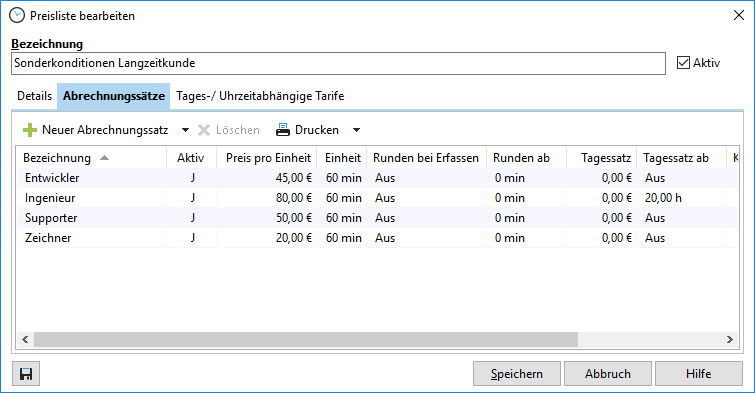
Task: Click the Löschen label
Action: point(237,130)
